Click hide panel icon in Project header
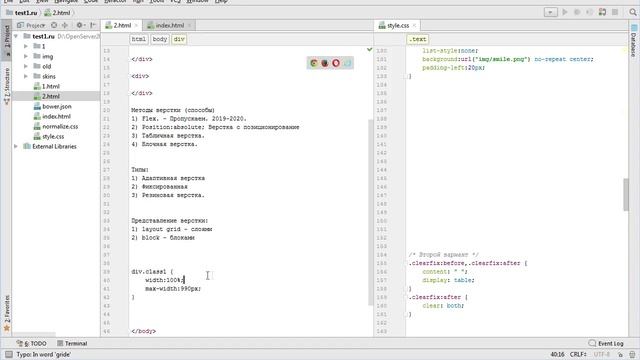Viewport: 640px width, 360px height. pyautogui.click(x=93, y=25)
